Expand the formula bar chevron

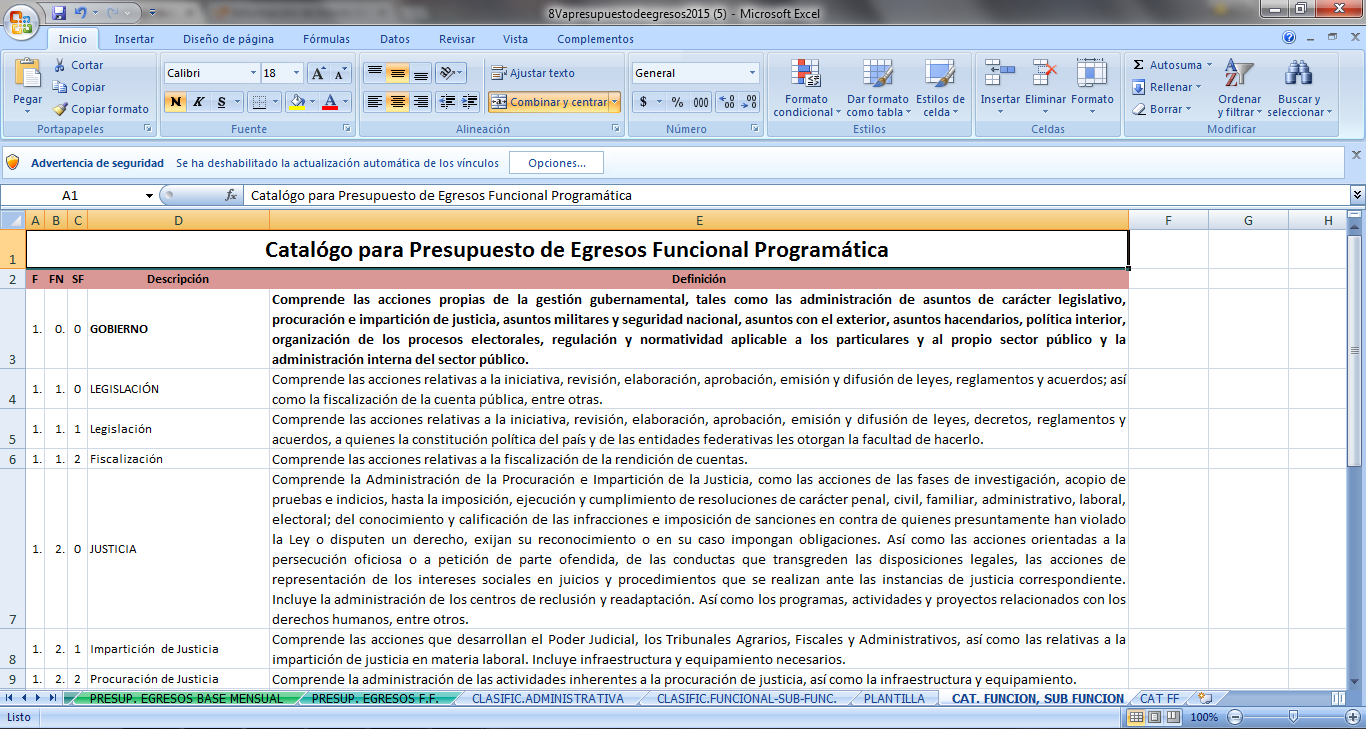pyautogui.click(x=1357, y=195)
